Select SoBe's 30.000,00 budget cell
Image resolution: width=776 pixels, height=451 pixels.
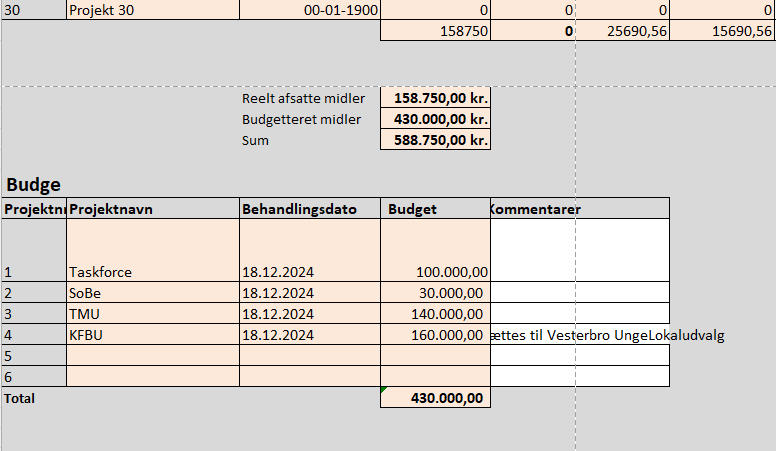click(x=436, y=293)
